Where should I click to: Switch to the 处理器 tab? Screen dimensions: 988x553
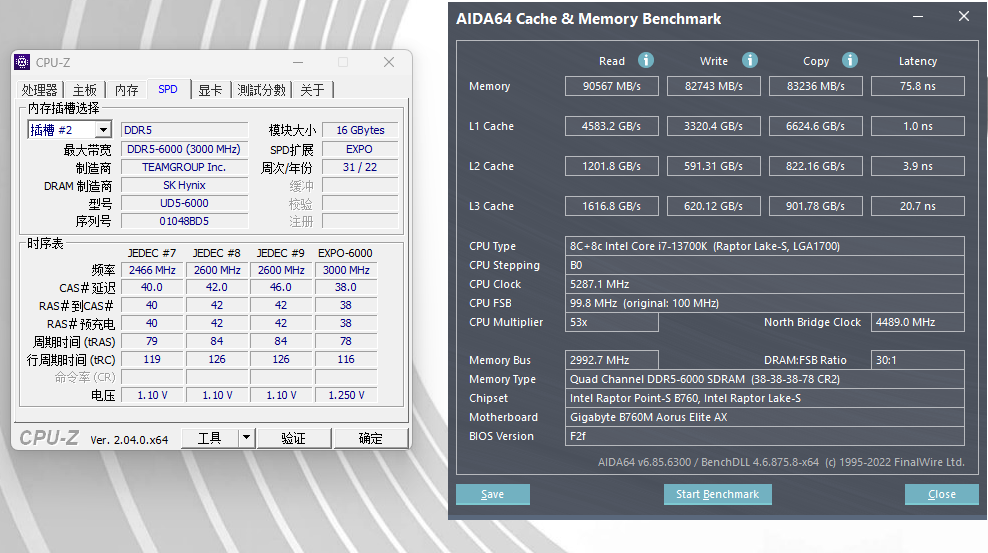point(40,90)
